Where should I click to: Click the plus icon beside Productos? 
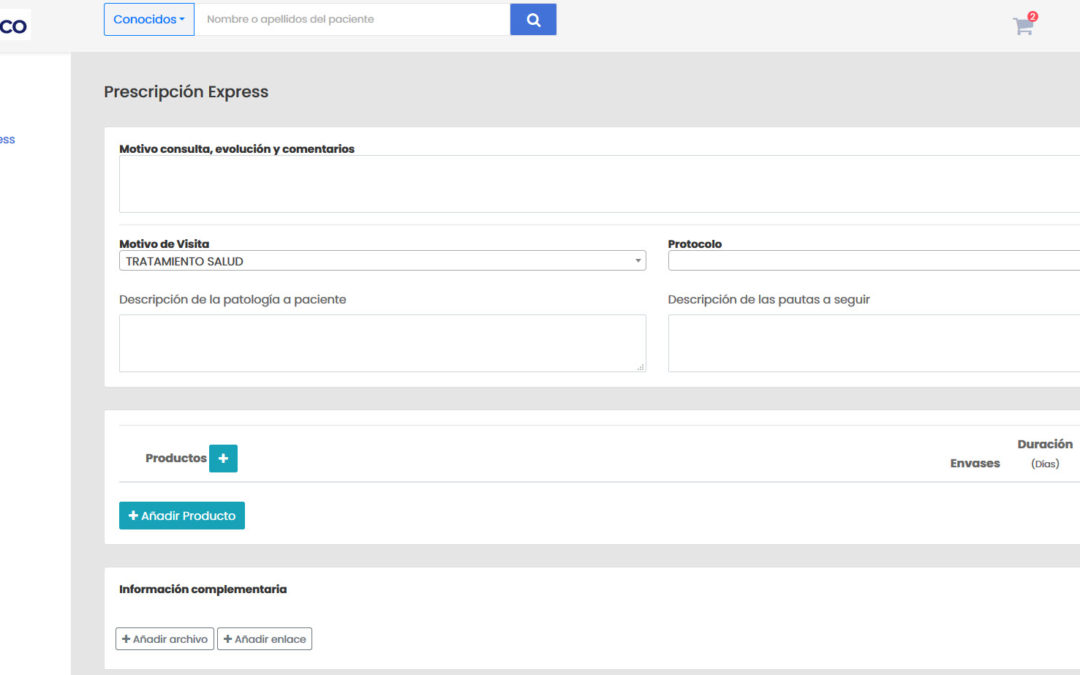point(223,459)
